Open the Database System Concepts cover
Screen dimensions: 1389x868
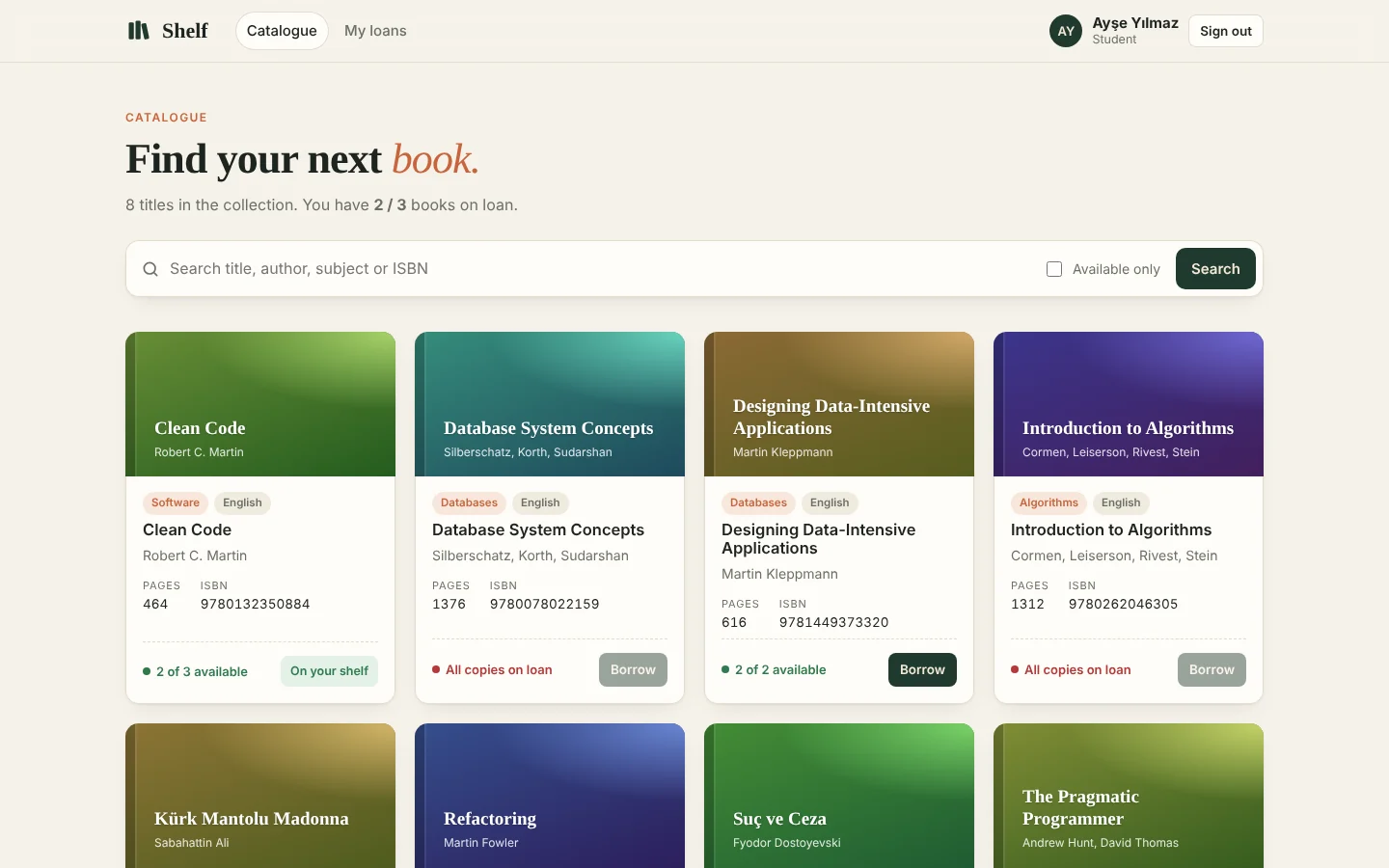550,404
